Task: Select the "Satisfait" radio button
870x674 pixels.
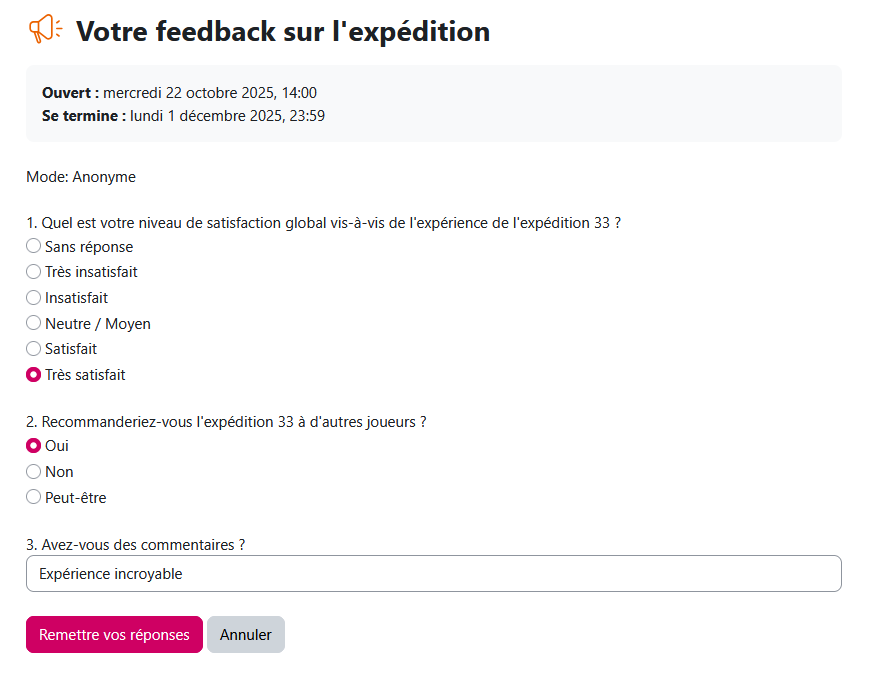Action: [x=34, y=349]
